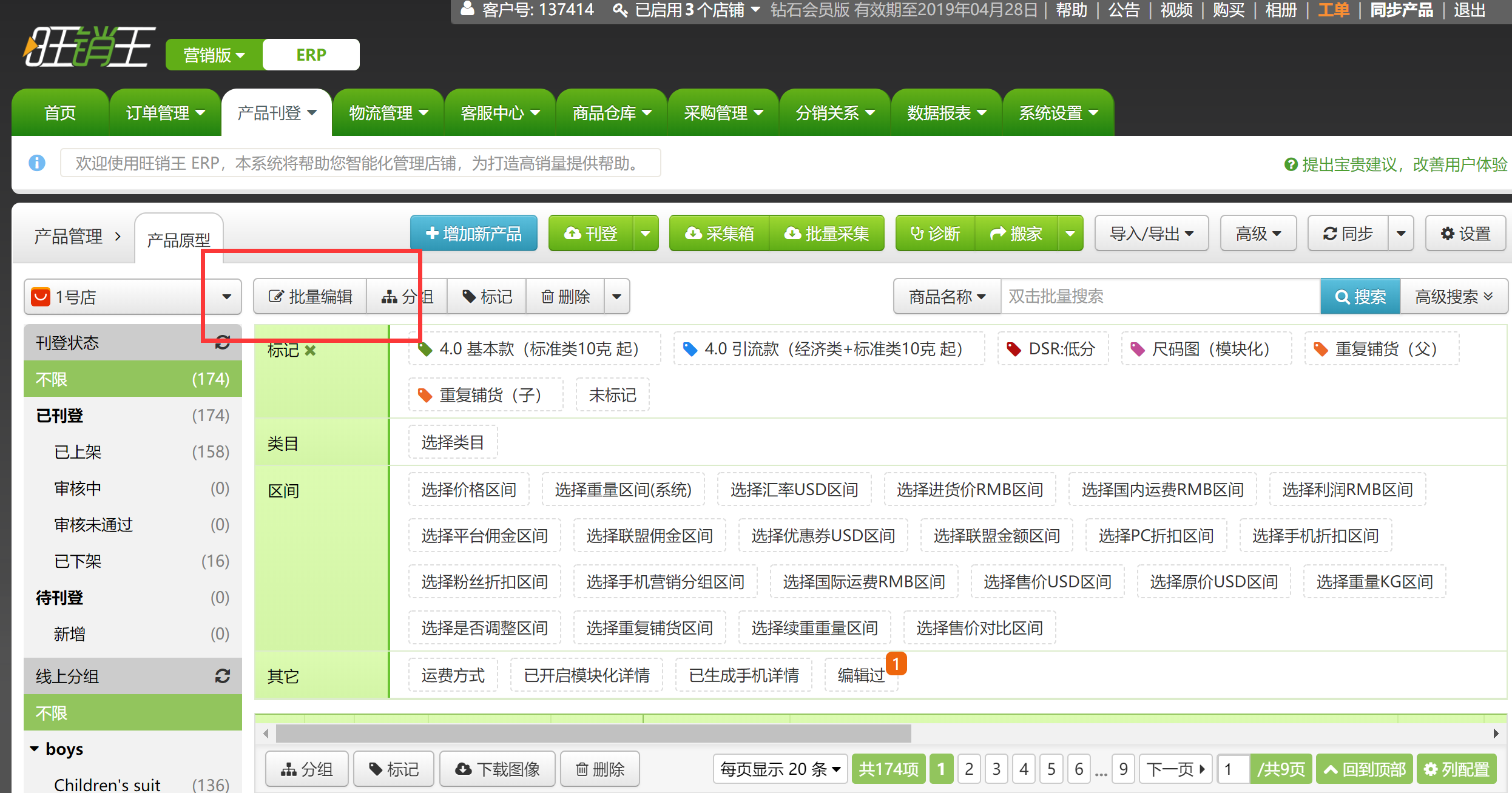This screenshot has height=793, width=1512.
Task: Click 提出宝贵建议 feedback link
Action: [x=1397, y=164]
